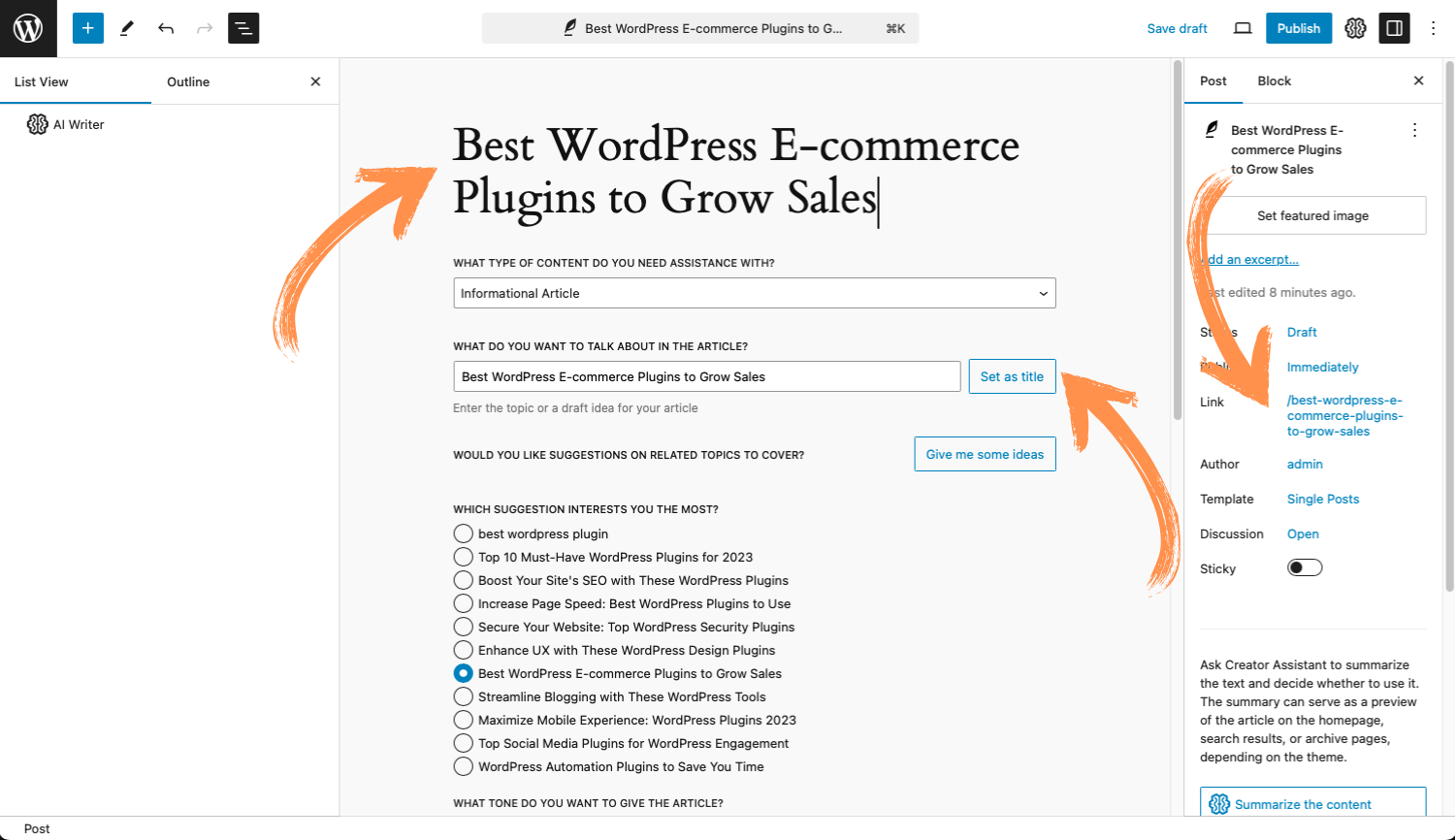Click the undo arrow
This screenshot has height=840, width=1455.
point(166,28)
